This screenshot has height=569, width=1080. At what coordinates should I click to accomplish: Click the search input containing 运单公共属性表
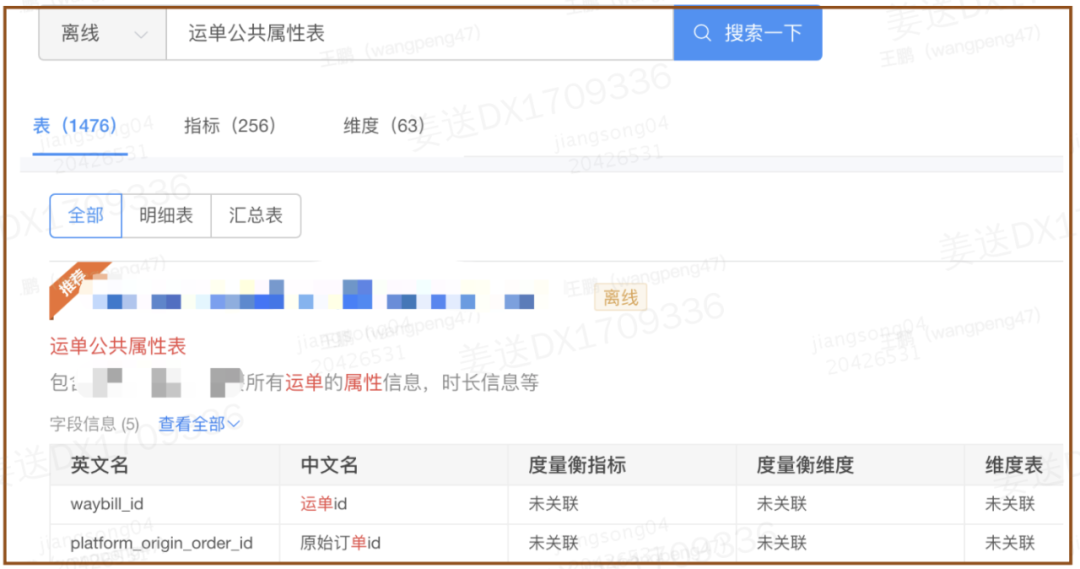[x=419, y=34]
